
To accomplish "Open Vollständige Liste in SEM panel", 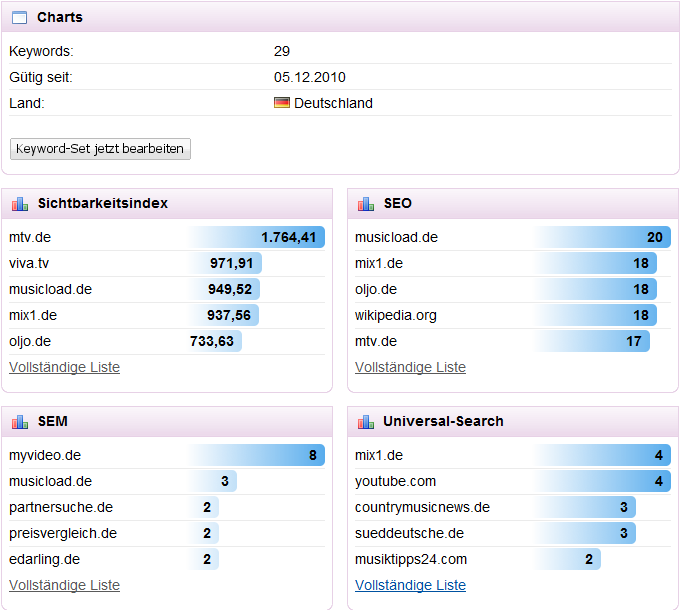I will pyautogui.click(x=64, y=585).
